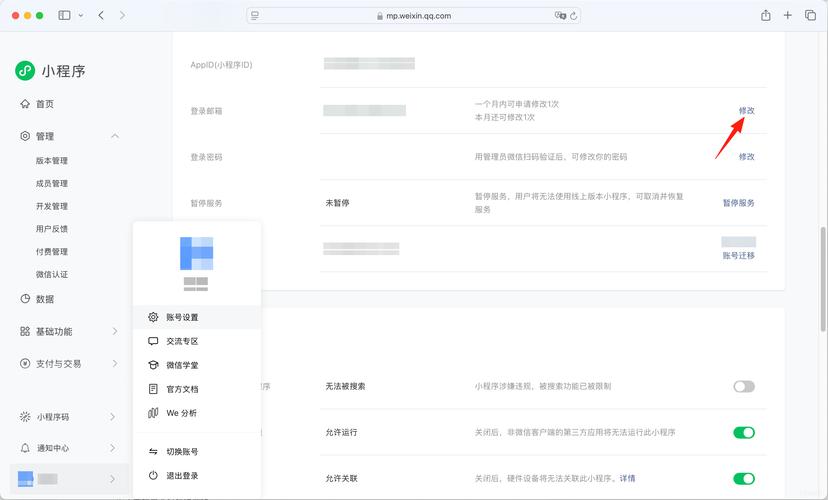Open 版本管理 in sidebar

click(52, 161)
